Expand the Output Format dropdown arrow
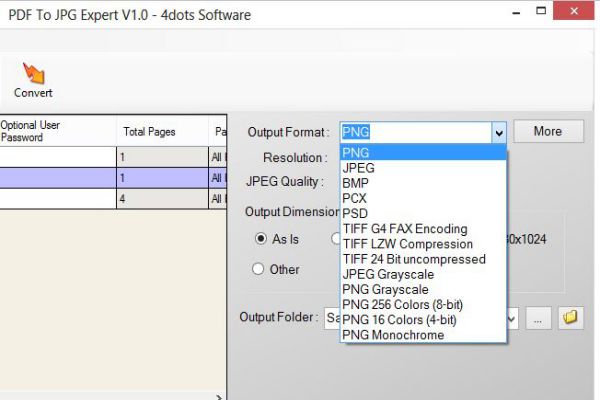 [x=499, y=132]
